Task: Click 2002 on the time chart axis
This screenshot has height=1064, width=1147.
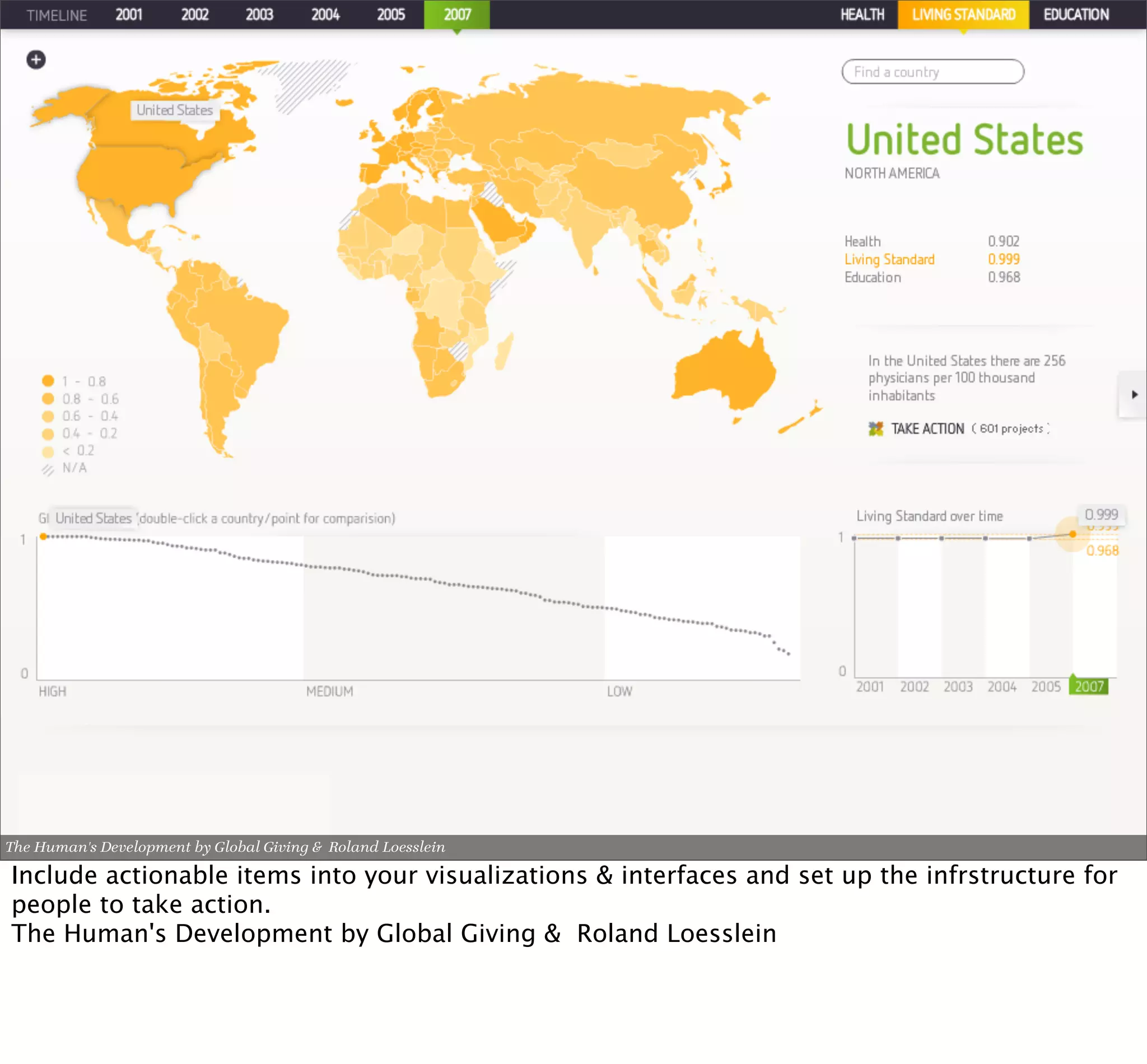Action: pos(915,687)
